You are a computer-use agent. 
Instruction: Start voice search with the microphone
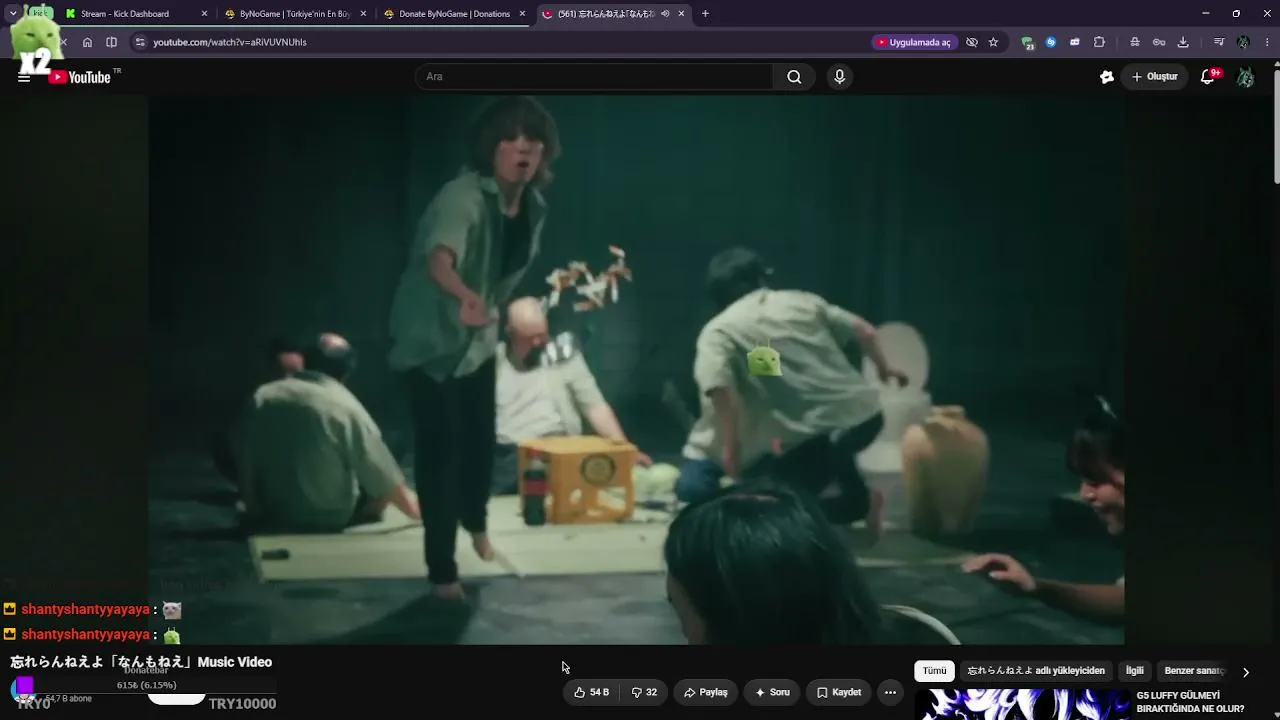click(x=839, y=77)
